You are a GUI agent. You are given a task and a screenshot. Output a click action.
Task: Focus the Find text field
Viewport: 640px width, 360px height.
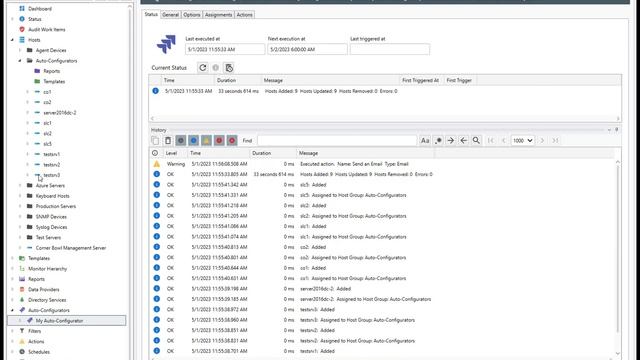click(x=337, y=140)
